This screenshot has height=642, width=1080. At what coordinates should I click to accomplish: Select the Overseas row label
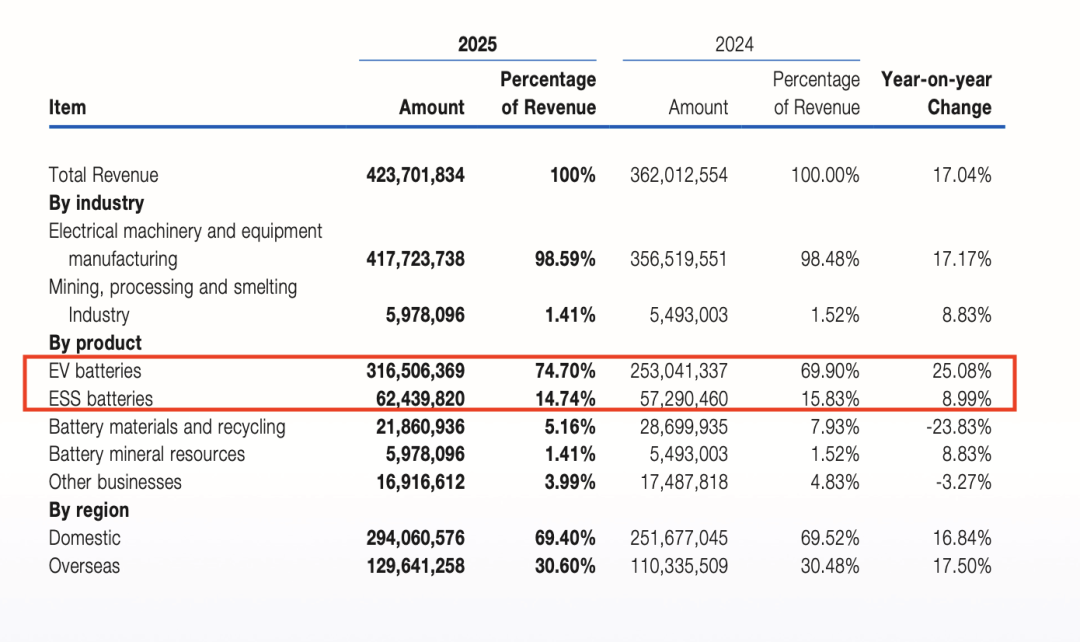tap(84, 566)
